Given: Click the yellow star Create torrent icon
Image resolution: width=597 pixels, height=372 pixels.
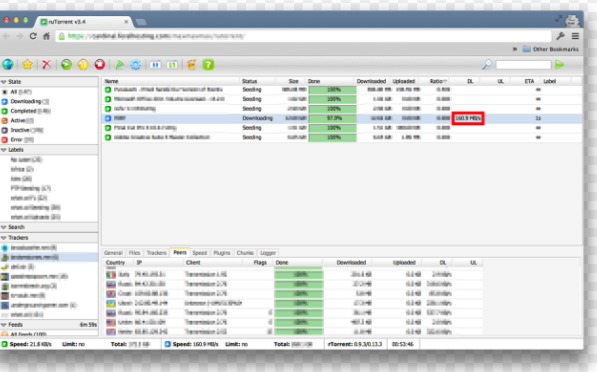Looking at the screenshot, I should point(27,64).
